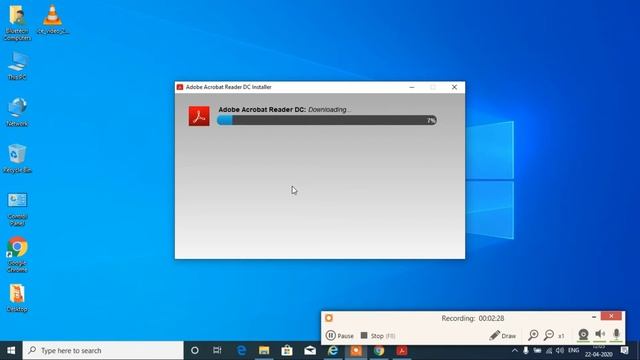This screenshot has height=360, width=640.
Task: Activate the Draw pencil tool in recorder
Action: (x=502, y=336)
